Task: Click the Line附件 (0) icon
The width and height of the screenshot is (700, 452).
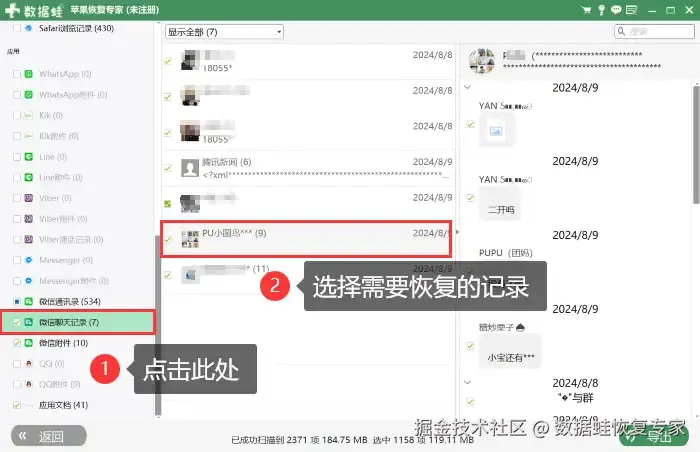Action: 29,177
